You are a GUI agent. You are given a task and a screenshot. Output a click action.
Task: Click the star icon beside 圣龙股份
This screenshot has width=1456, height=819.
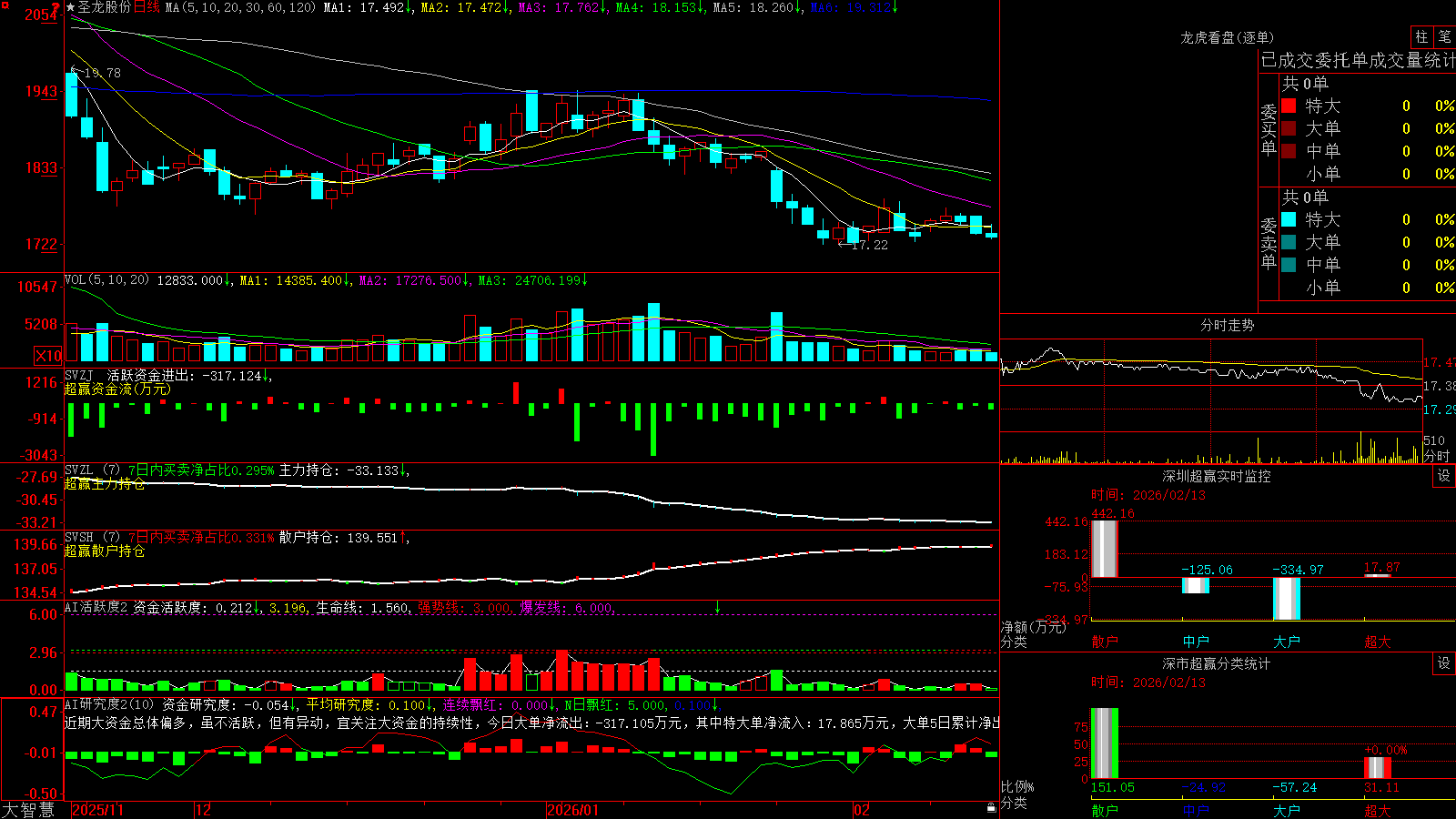pos(70,7)
